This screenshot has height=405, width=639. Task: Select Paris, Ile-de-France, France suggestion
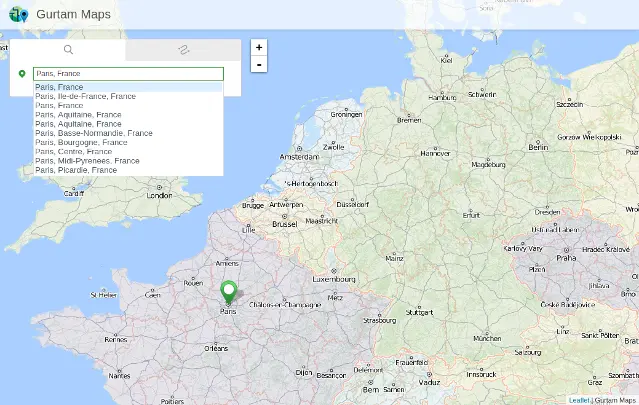(x=128, y=96)
